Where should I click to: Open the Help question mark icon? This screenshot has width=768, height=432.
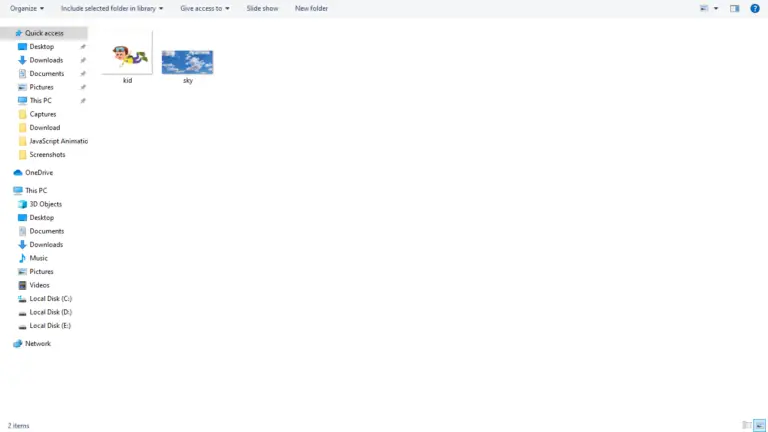754,8
